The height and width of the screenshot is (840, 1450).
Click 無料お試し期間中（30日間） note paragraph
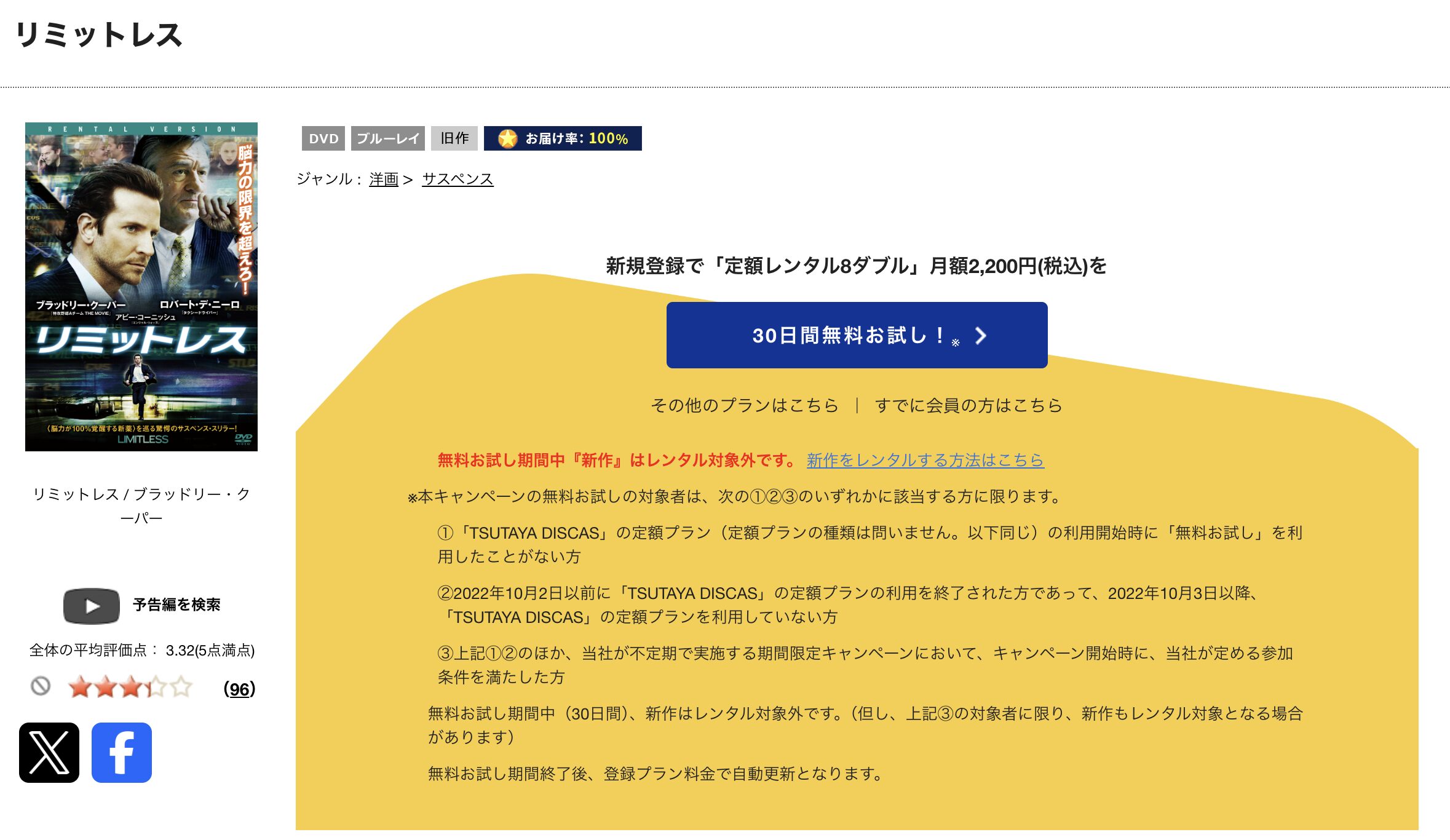tap(865, 725)
